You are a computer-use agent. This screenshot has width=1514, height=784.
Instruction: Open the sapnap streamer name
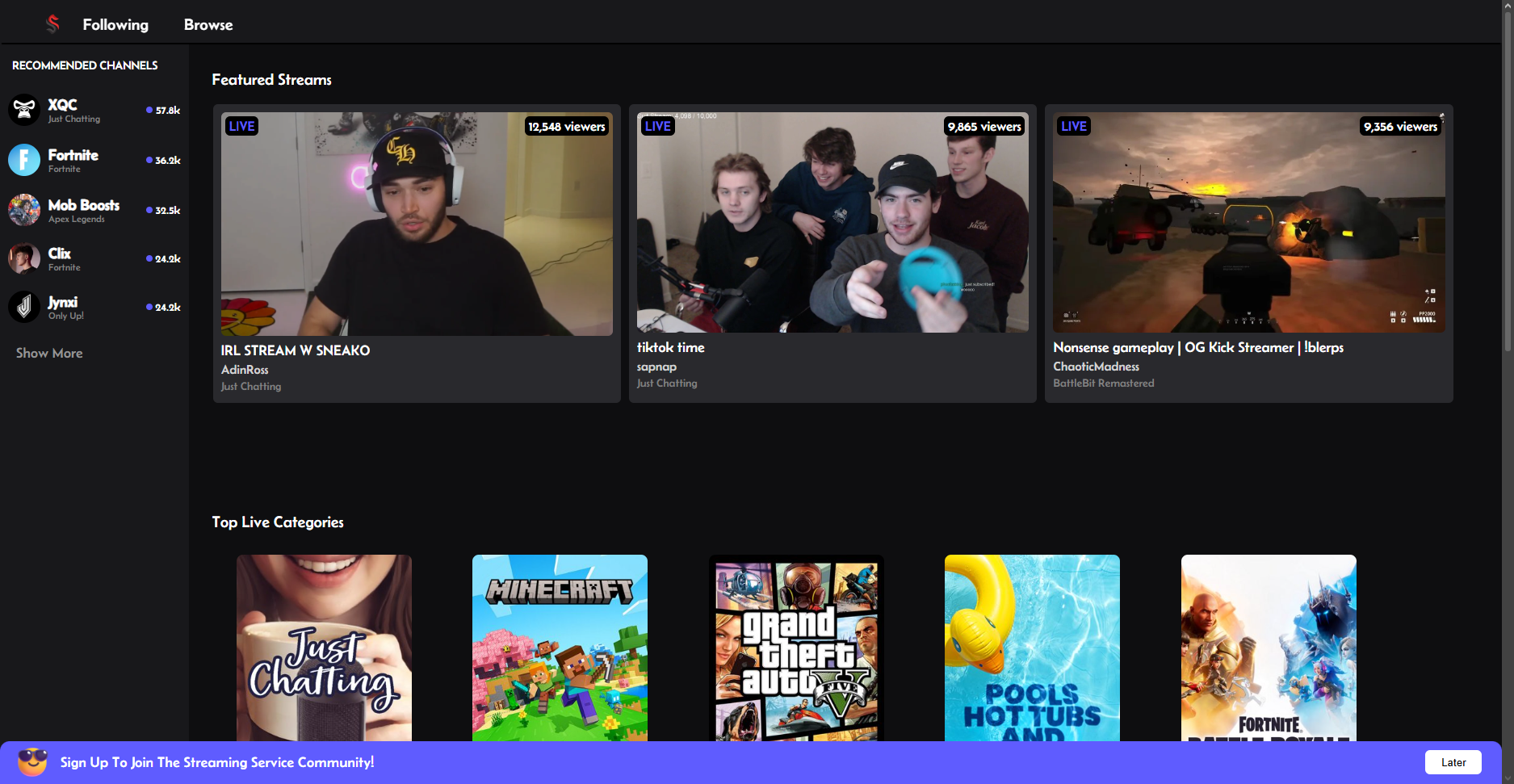[x=656, y=367]
